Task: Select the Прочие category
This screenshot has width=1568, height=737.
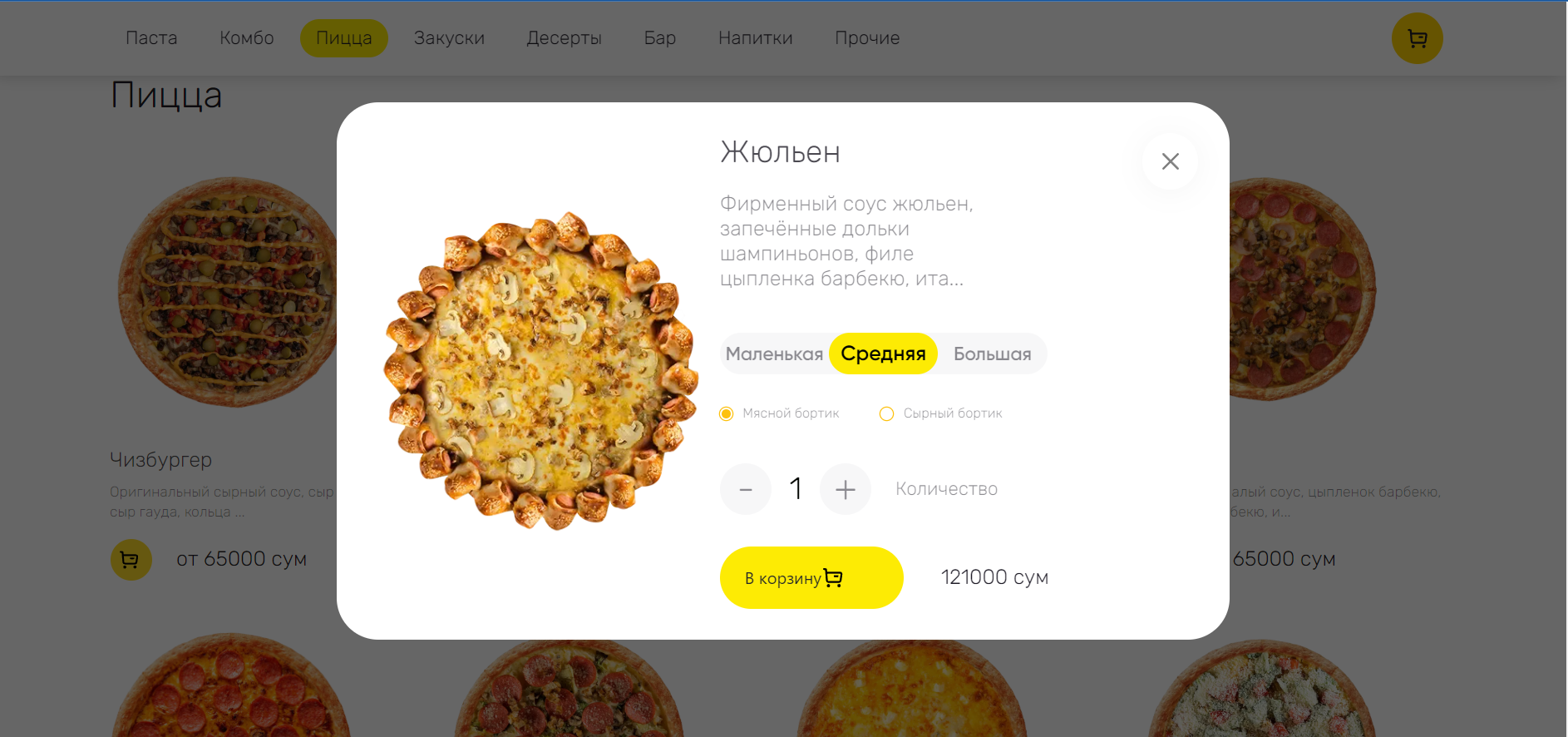Action: pyautogui.click(x=867, y=38)
